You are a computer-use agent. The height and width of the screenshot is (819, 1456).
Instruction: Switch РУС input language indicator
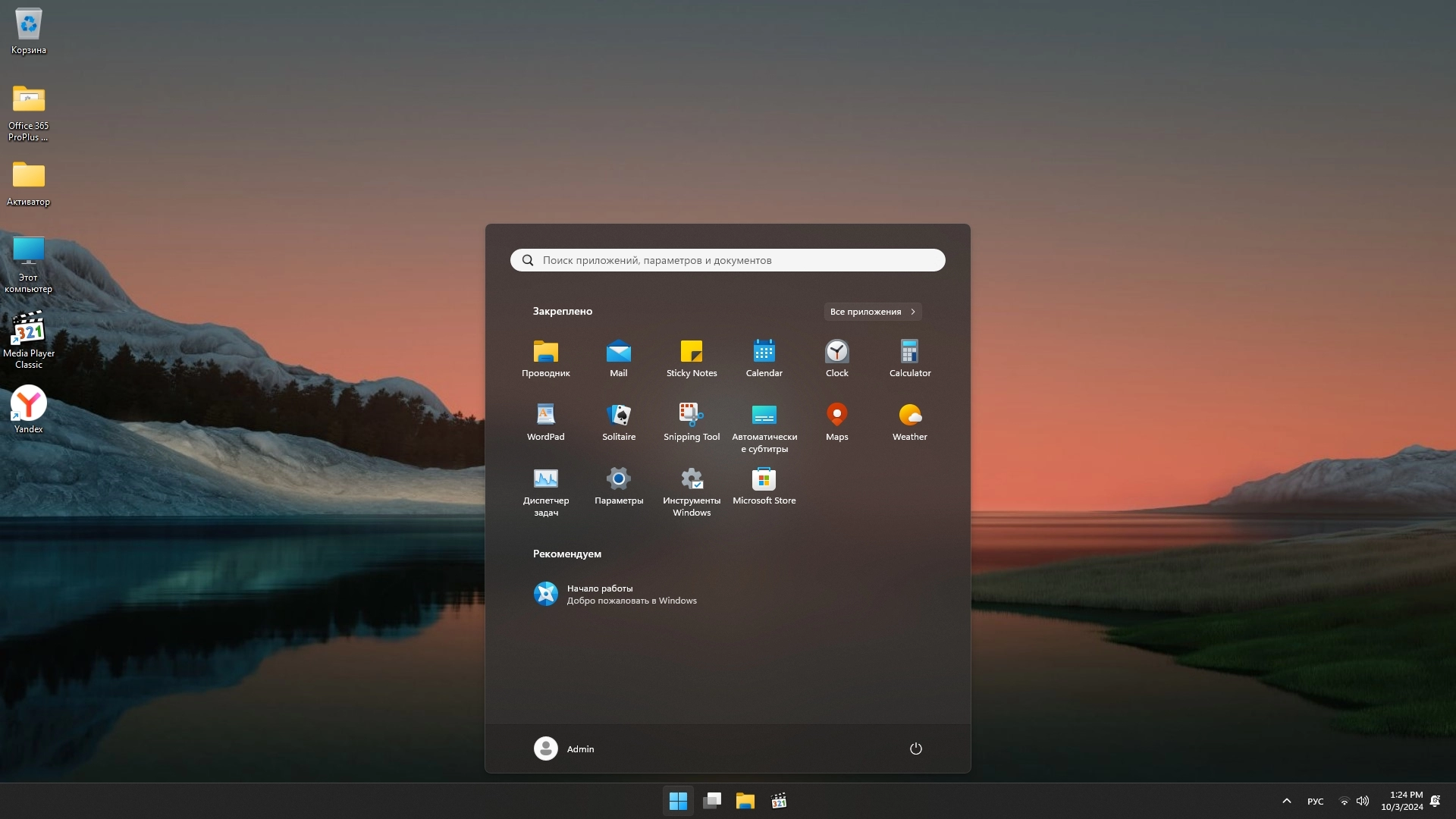(x=1315, y=801)
